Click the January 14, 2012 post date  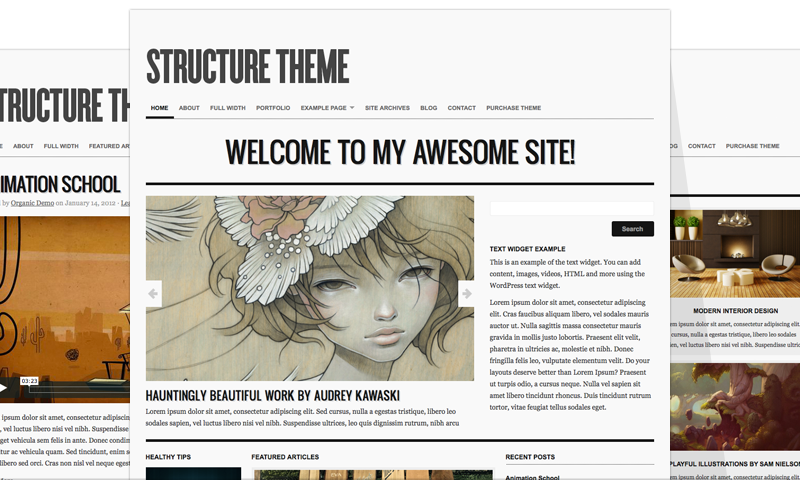[x=90, y=203]
